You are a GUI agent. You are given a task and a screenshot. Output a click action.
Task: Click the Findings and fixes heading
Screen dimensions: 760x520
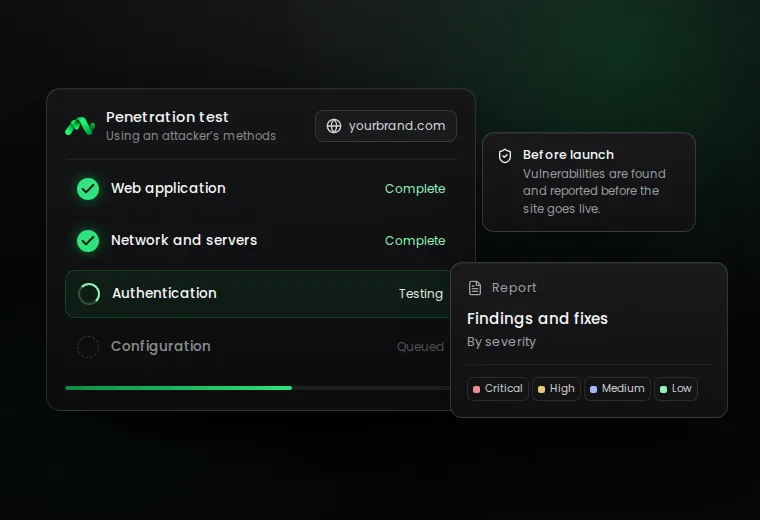coord(537,319)
